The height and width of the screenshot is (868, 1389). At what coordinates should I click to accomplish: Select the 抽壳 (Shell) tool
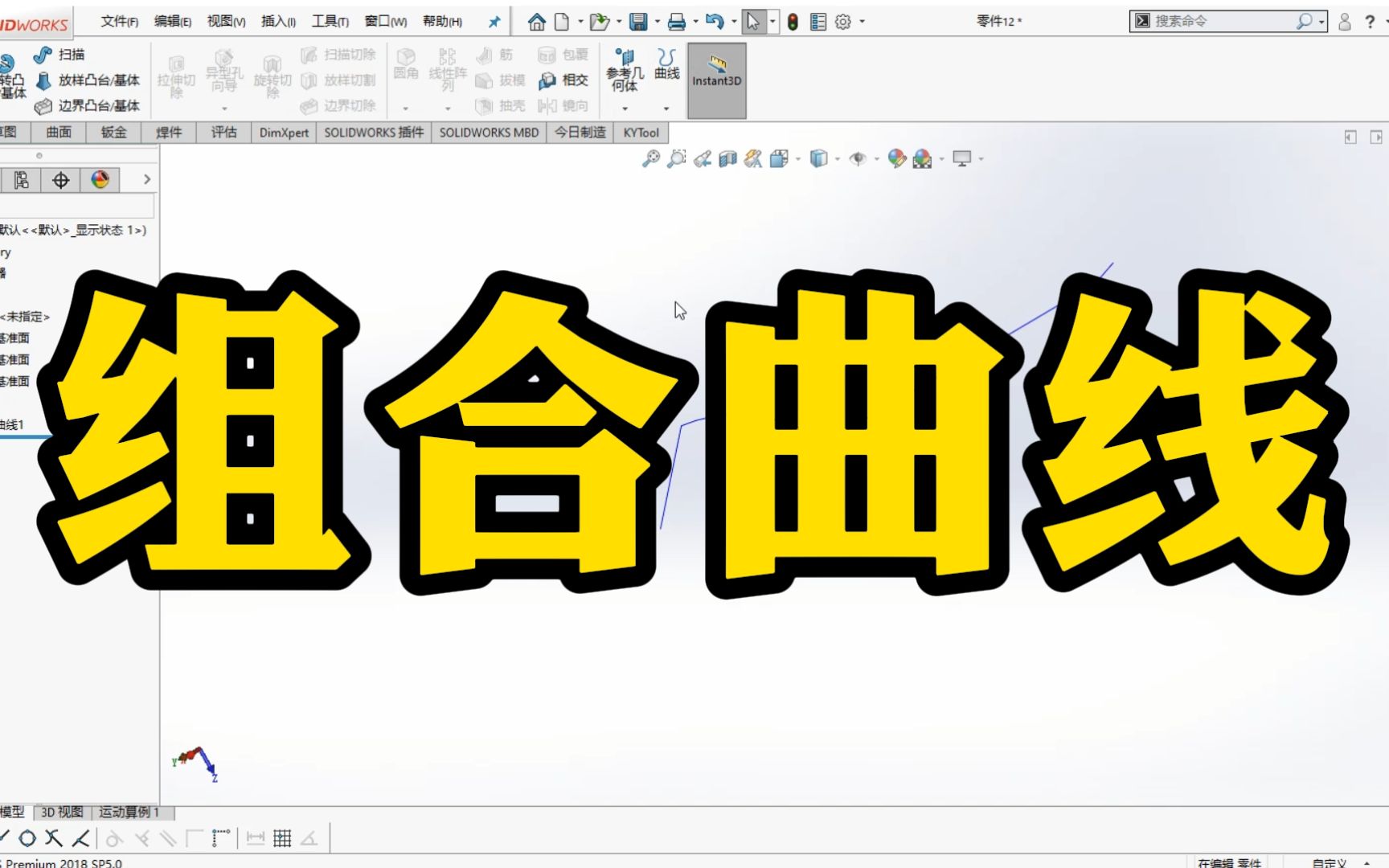click(502, 105)
